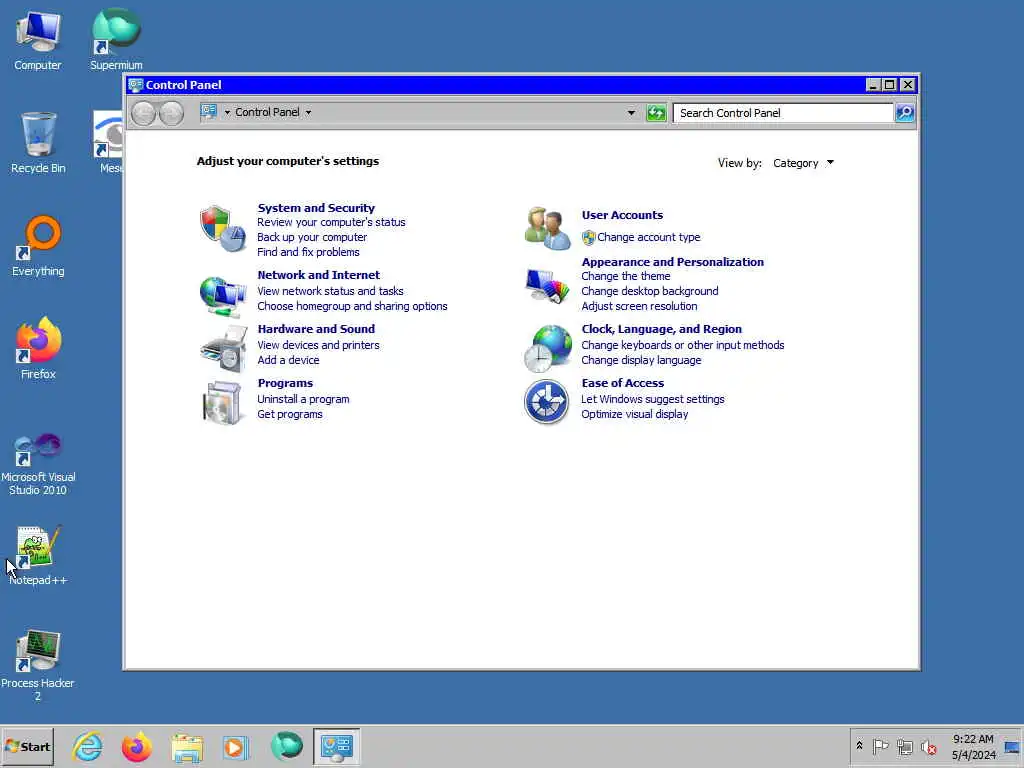Image resolution: width=1024 pixels, height=768 pixels.
Task: Open the Network and Internet category
Action: click(x=319, y=275)
